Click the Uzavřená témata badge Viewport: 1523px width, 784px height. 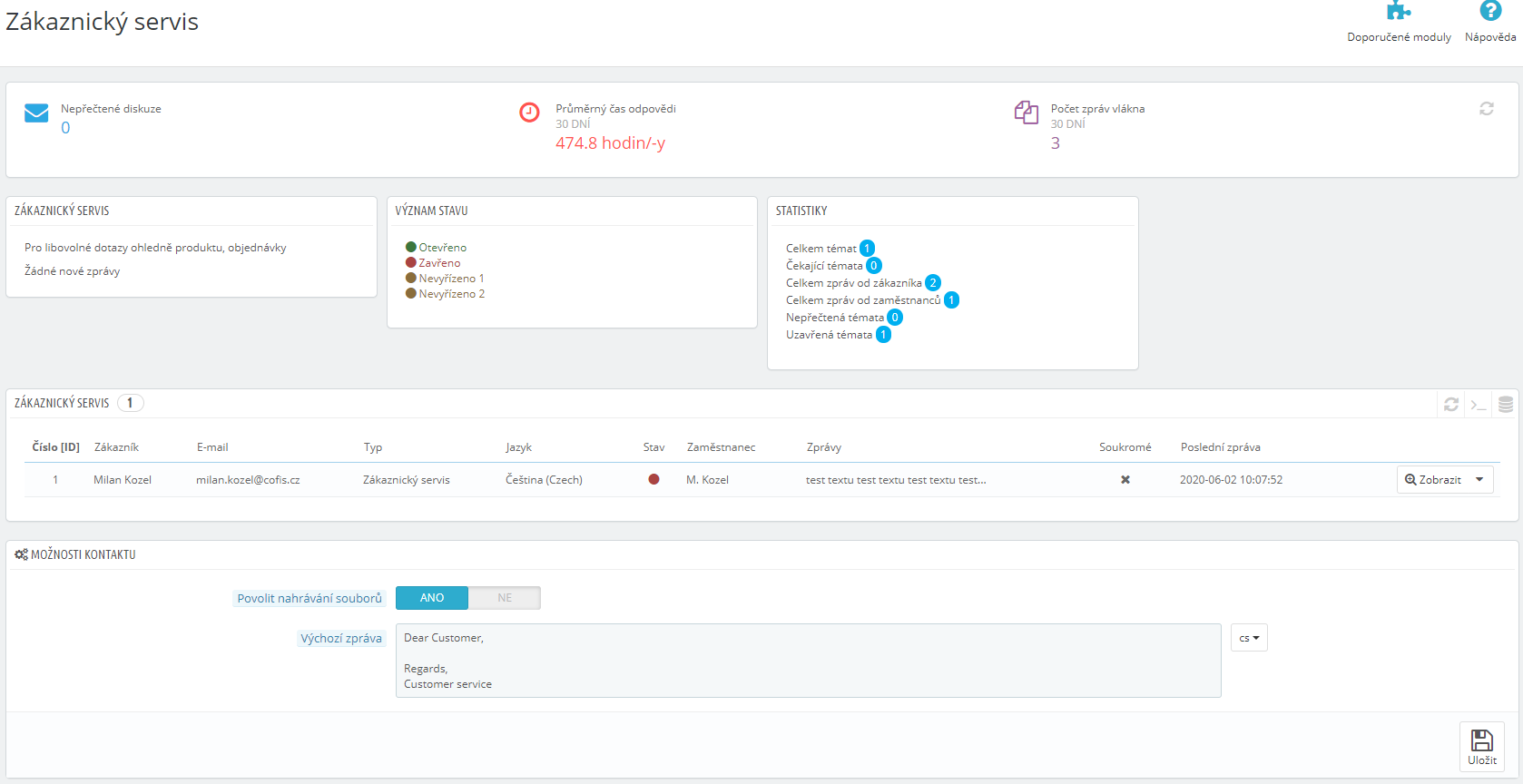883,335
